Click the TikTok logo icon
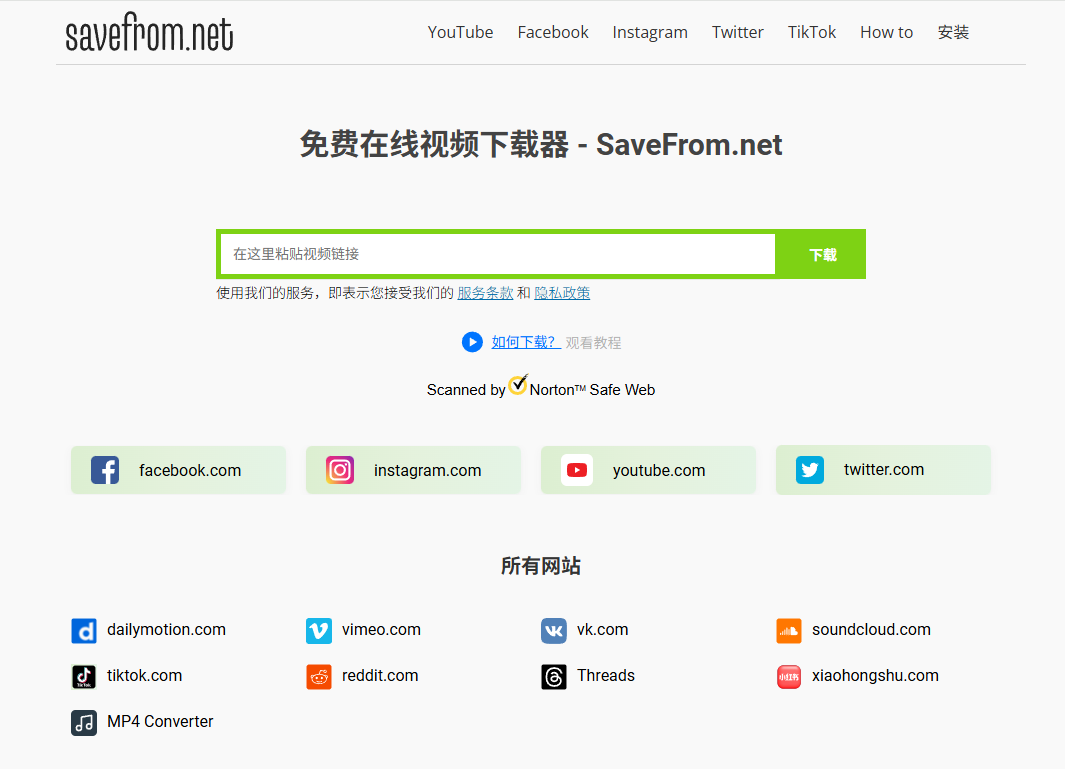This screenshot has width=1065, height=769. [84, 677]
